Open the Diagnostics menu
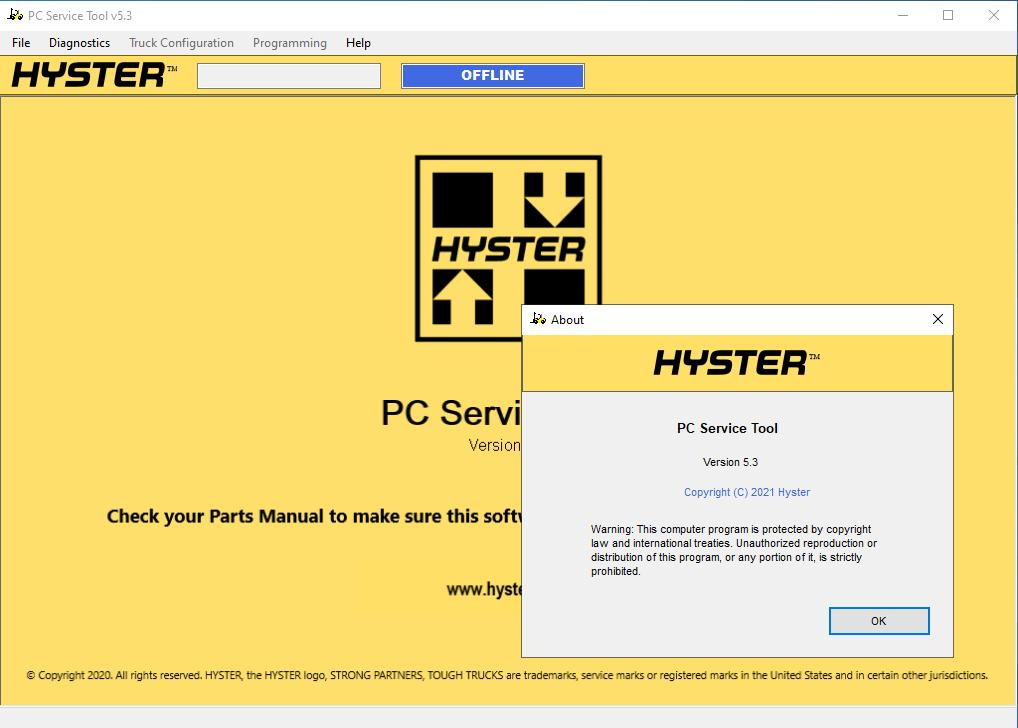The width and height of the screenshot is (1018, 728). pos(79,43)
